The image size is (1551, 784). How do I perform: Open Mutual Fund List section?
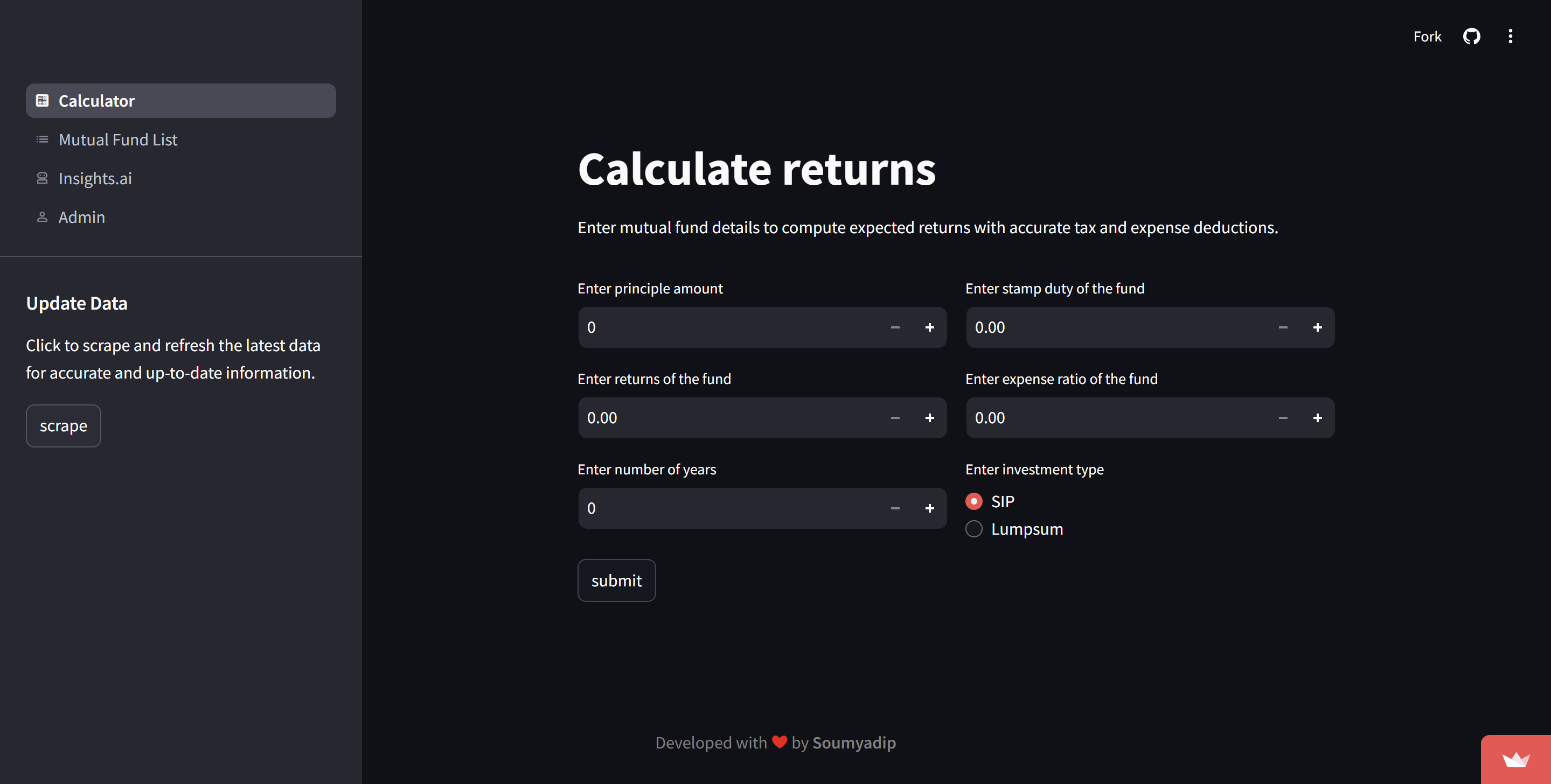118,139
